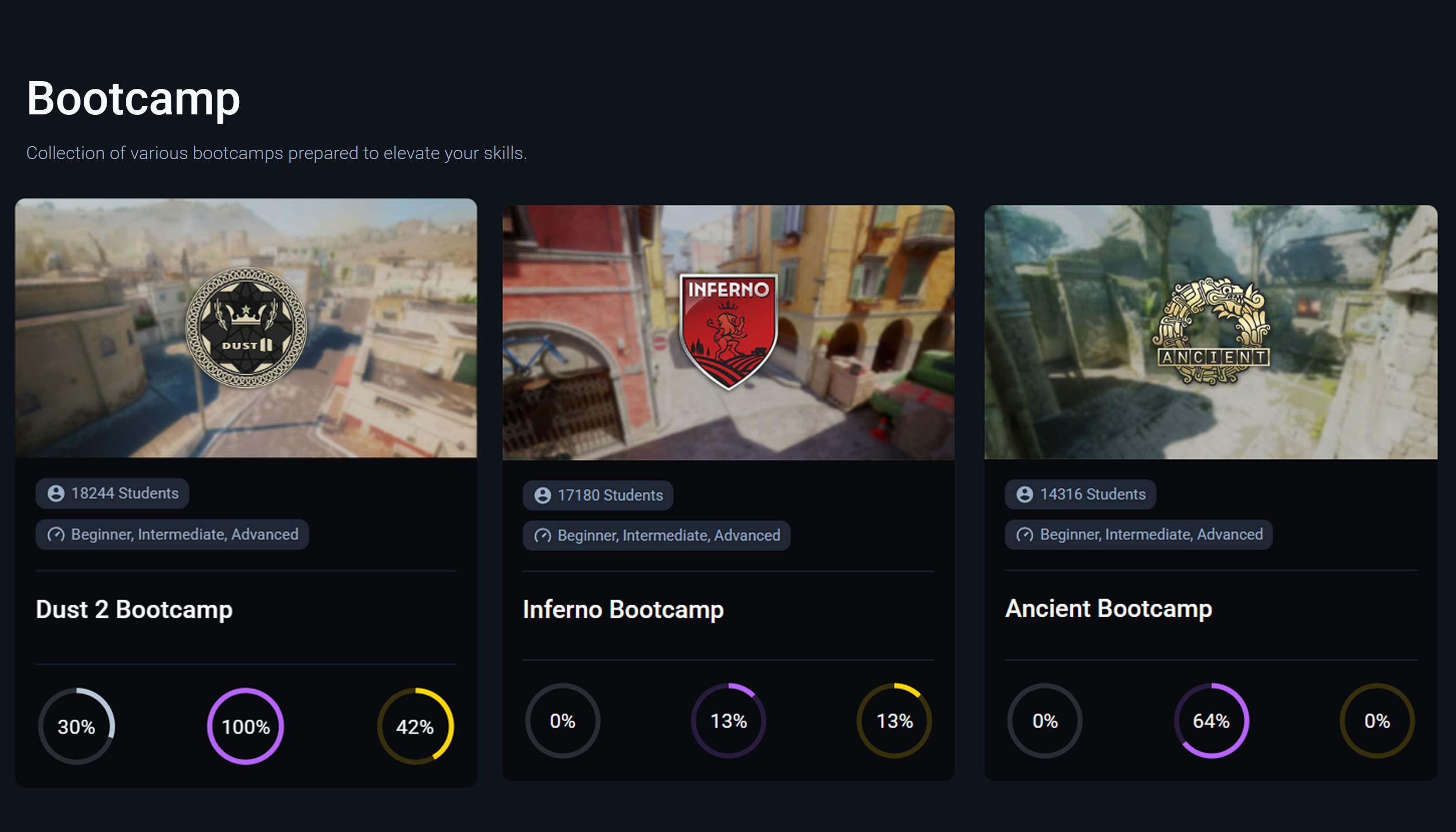Click the person icon beside 18244 Students
This screenshot has width=1456, height=832.
56,493
